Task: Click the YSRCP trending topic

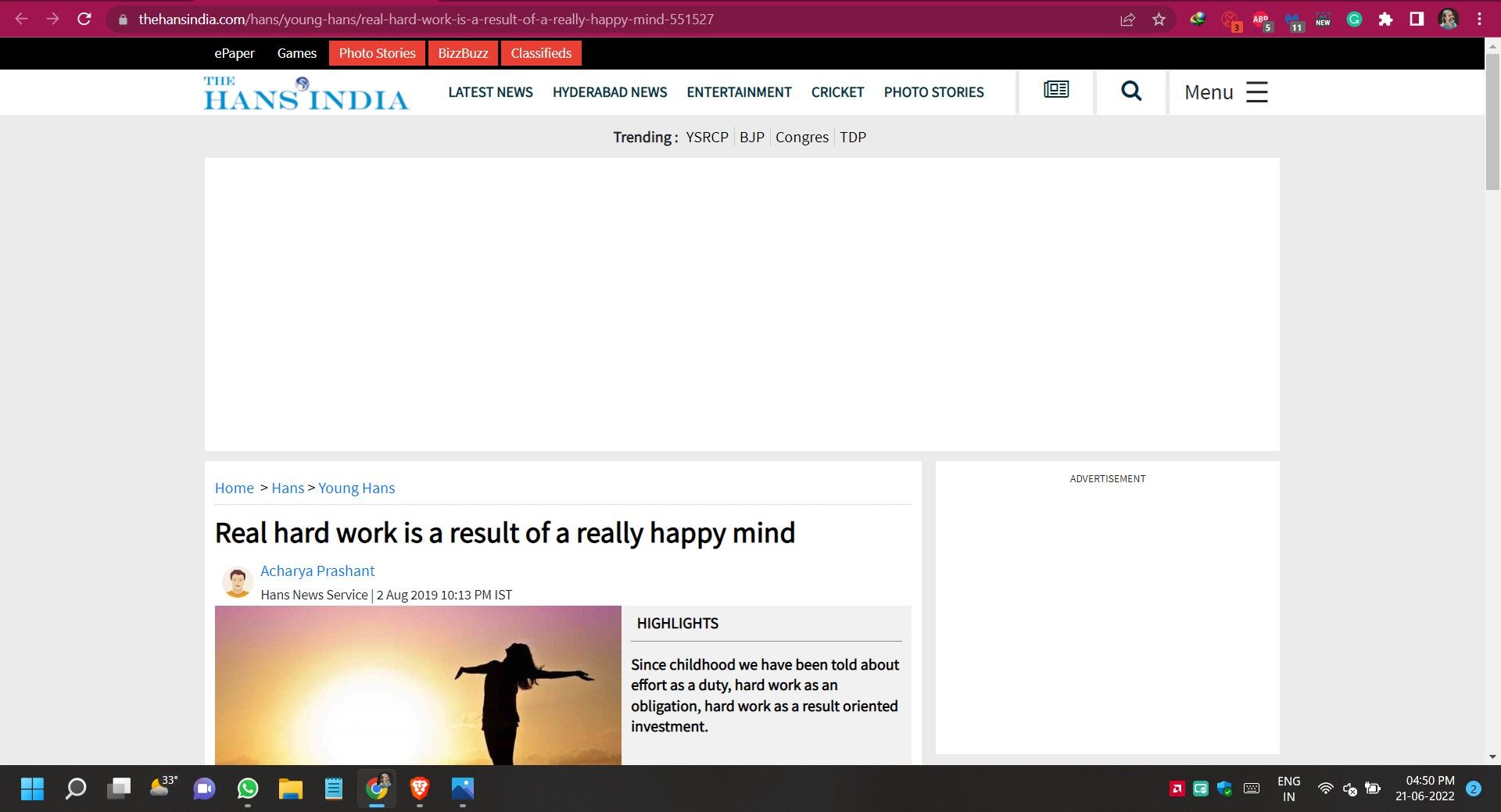Action: coord(707,138)
